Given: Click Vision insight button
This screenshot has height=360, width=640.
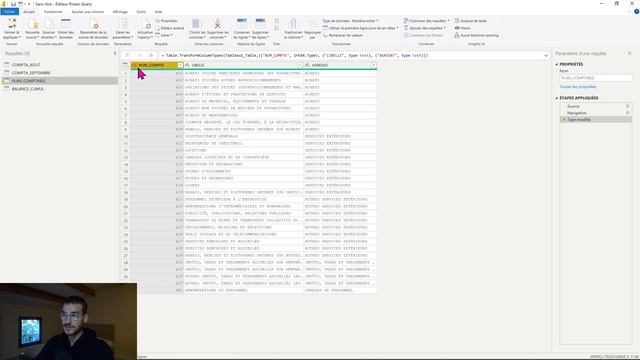Looking at the screenshot, I should click(x=462, y=28).
